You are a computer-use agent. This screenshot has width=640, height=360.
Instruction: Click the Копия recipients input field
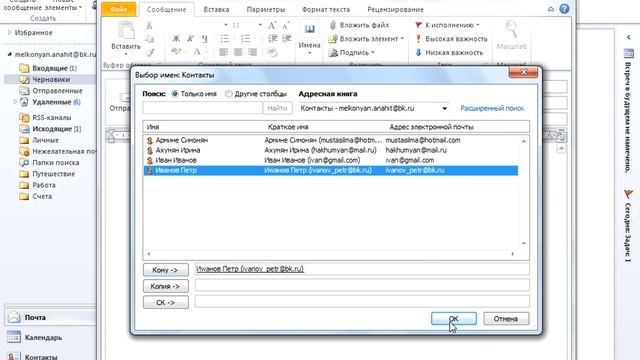coord(362,285)
